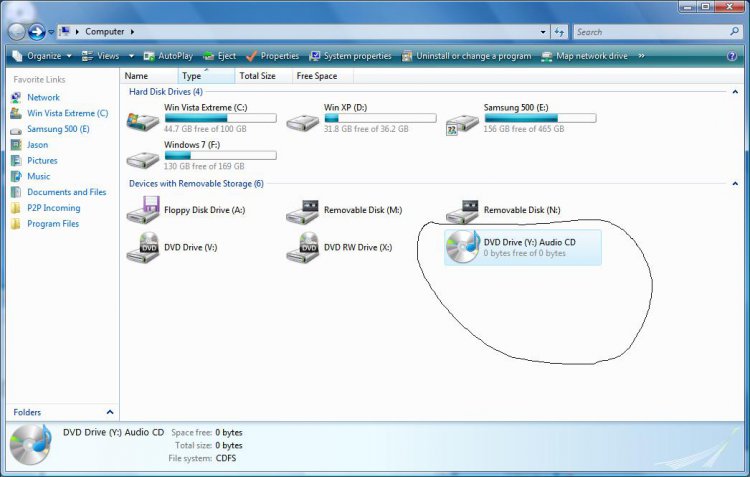Click the Hard Disk Drives (4) header
Screen dimensions: 750x477
(165, 91)
